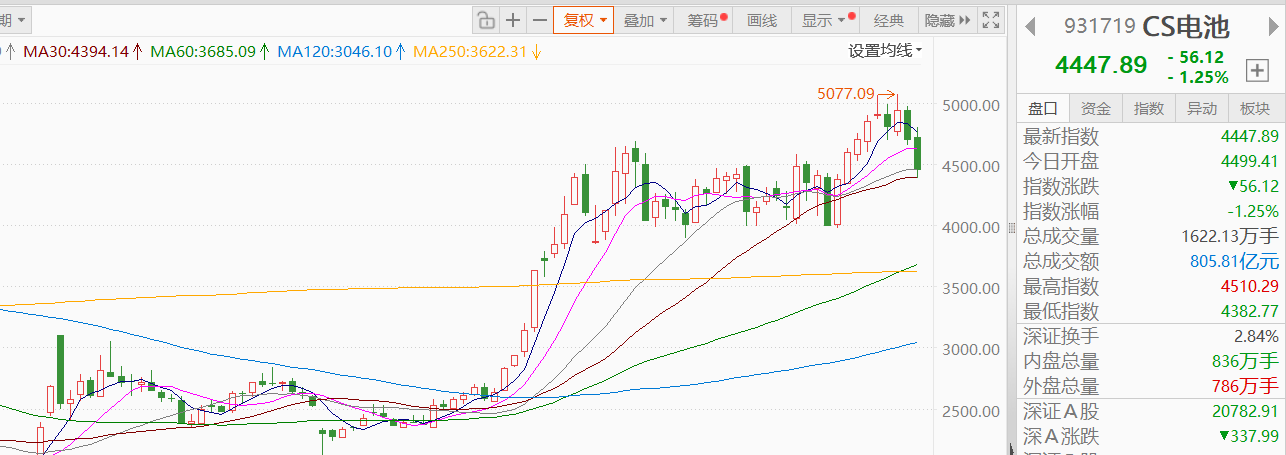
Task: Switch to the 盘口 tab
Action: (x=1042, y=109)
